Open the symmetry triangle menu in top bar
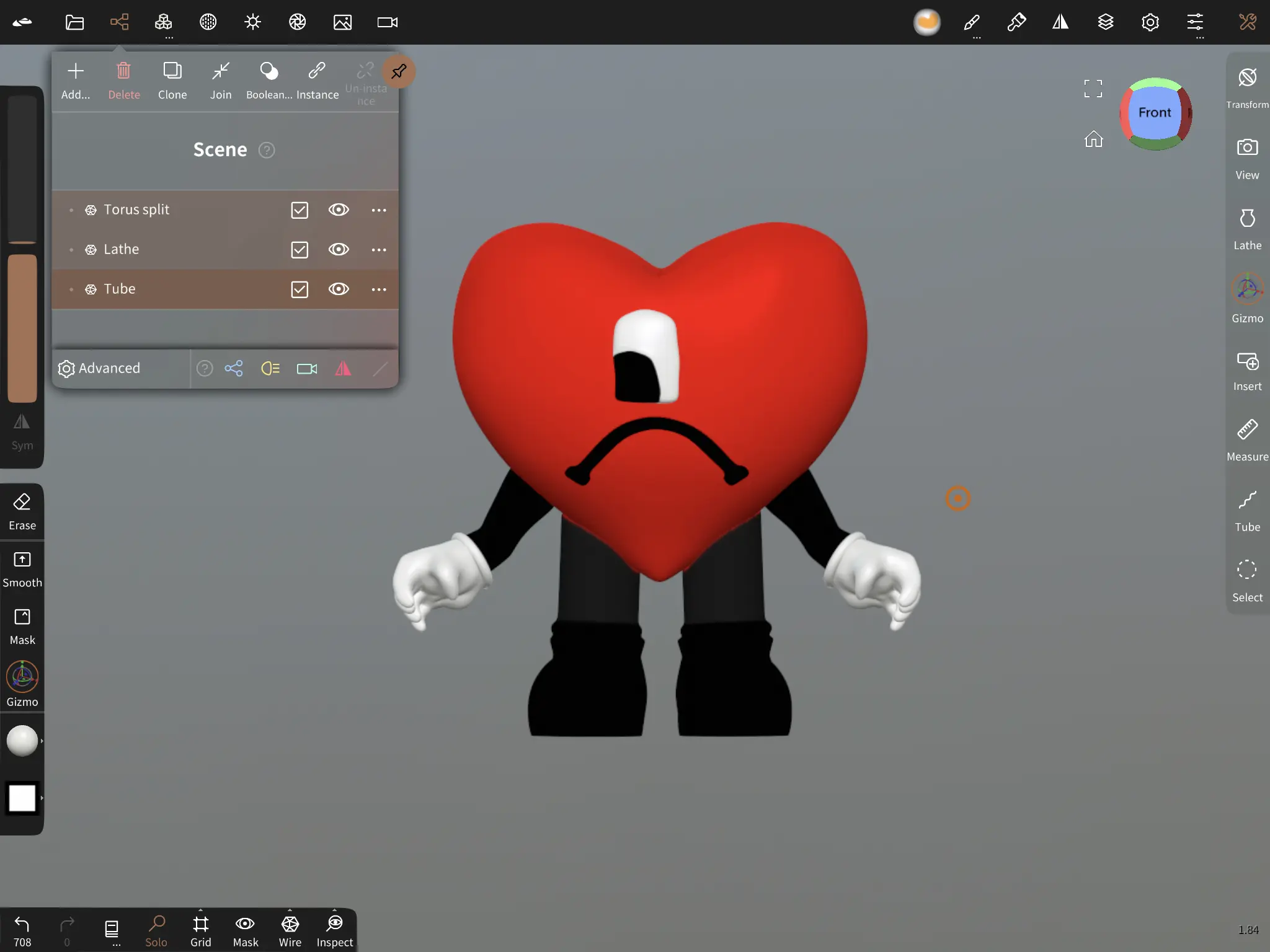 pos(1061,22)
